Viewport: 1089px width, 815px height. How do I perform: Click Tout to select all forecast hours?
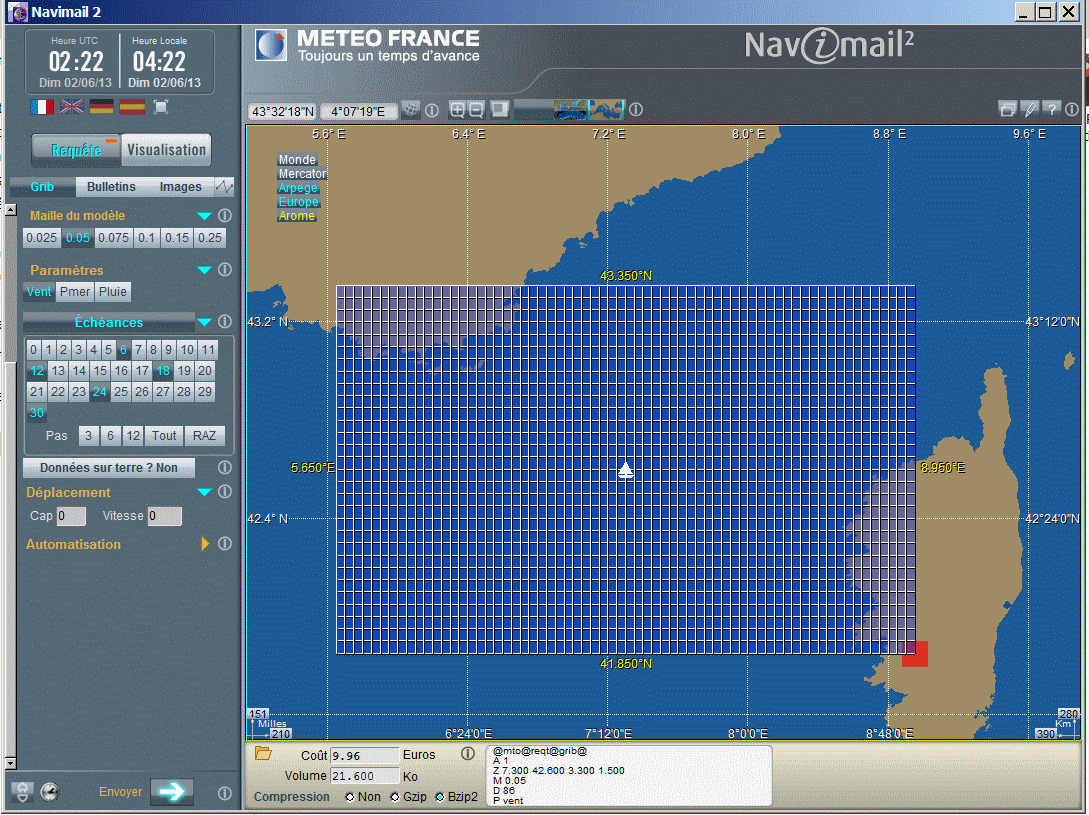click(165, 436)
